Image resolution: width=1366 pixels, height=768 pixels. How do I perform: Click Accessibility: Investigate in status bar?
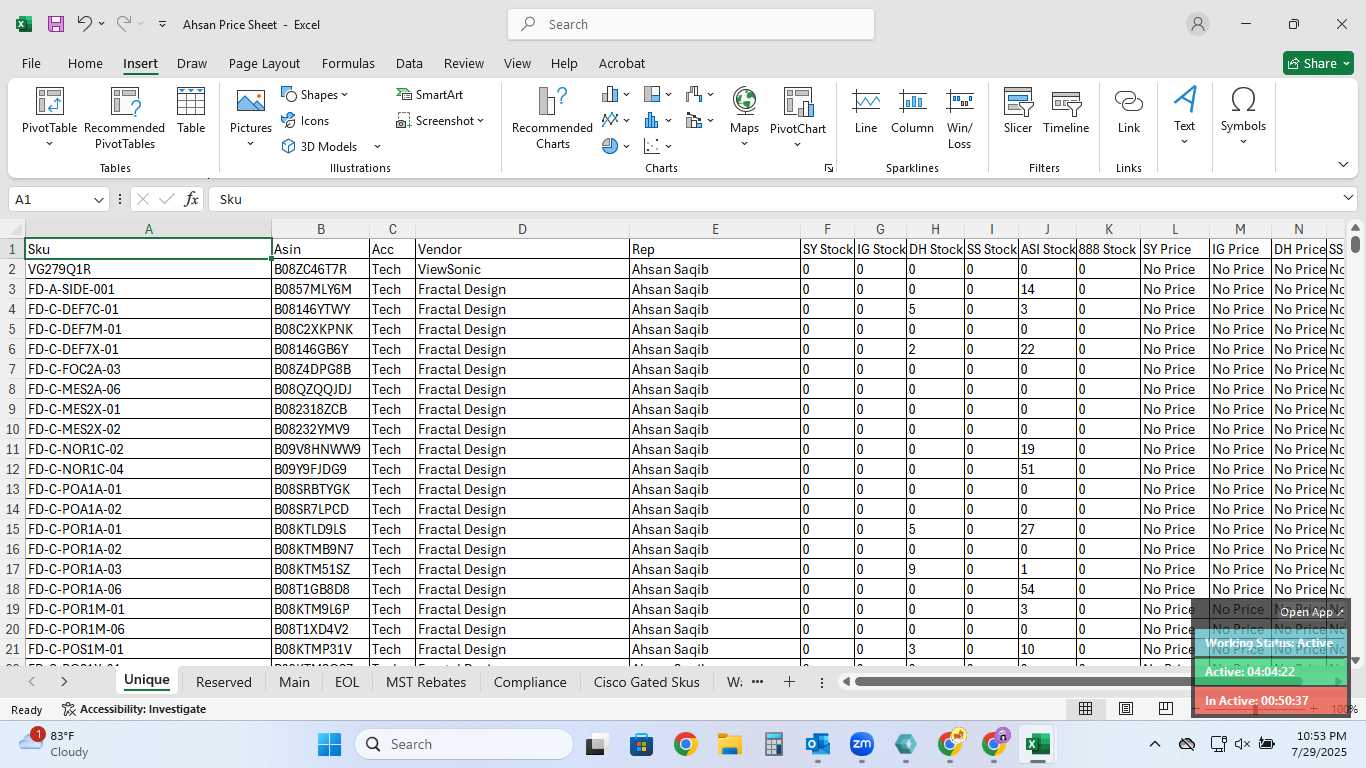tap(134, 709)
